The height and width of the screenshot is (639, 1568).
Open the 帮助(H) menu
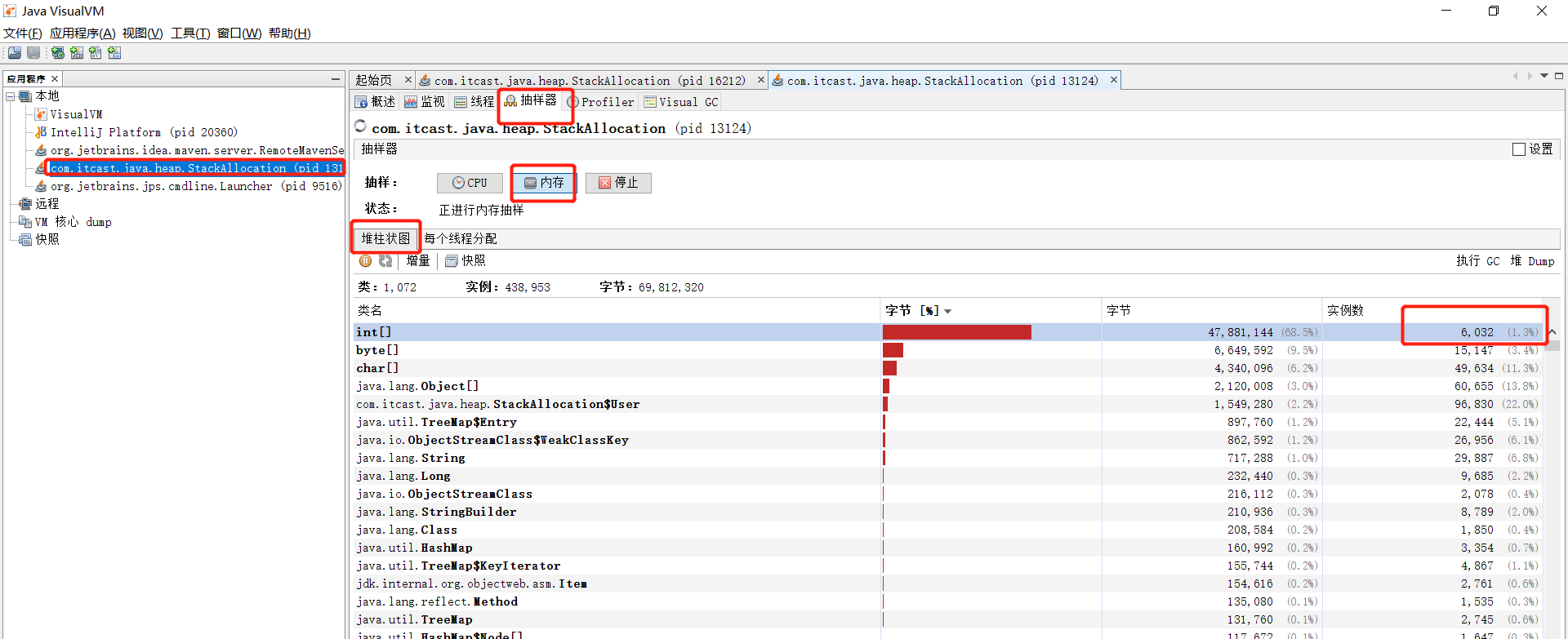point(290,33)
